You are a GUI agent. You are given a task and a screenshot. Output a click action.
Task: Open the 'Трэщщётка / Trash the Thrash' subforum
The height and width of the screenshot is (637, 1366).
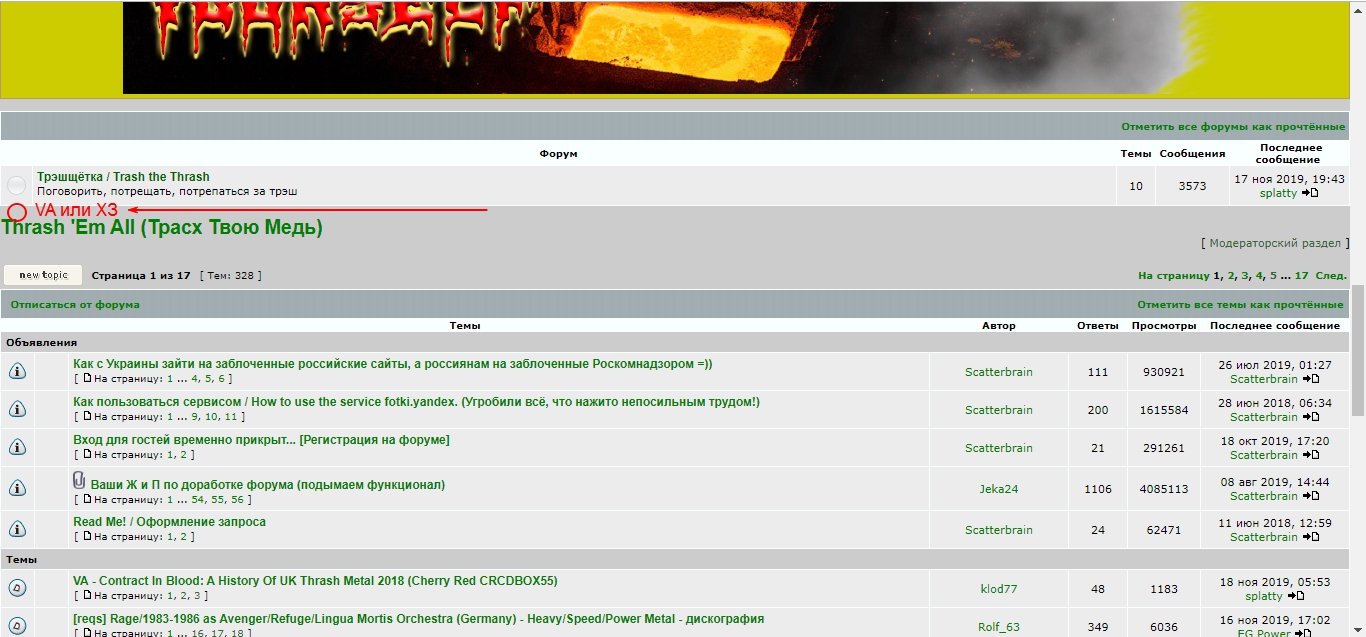123,177
